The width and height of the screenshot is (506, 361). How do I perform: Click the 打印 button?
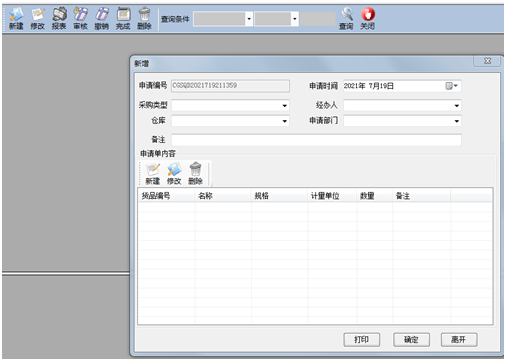click(362, 340)
